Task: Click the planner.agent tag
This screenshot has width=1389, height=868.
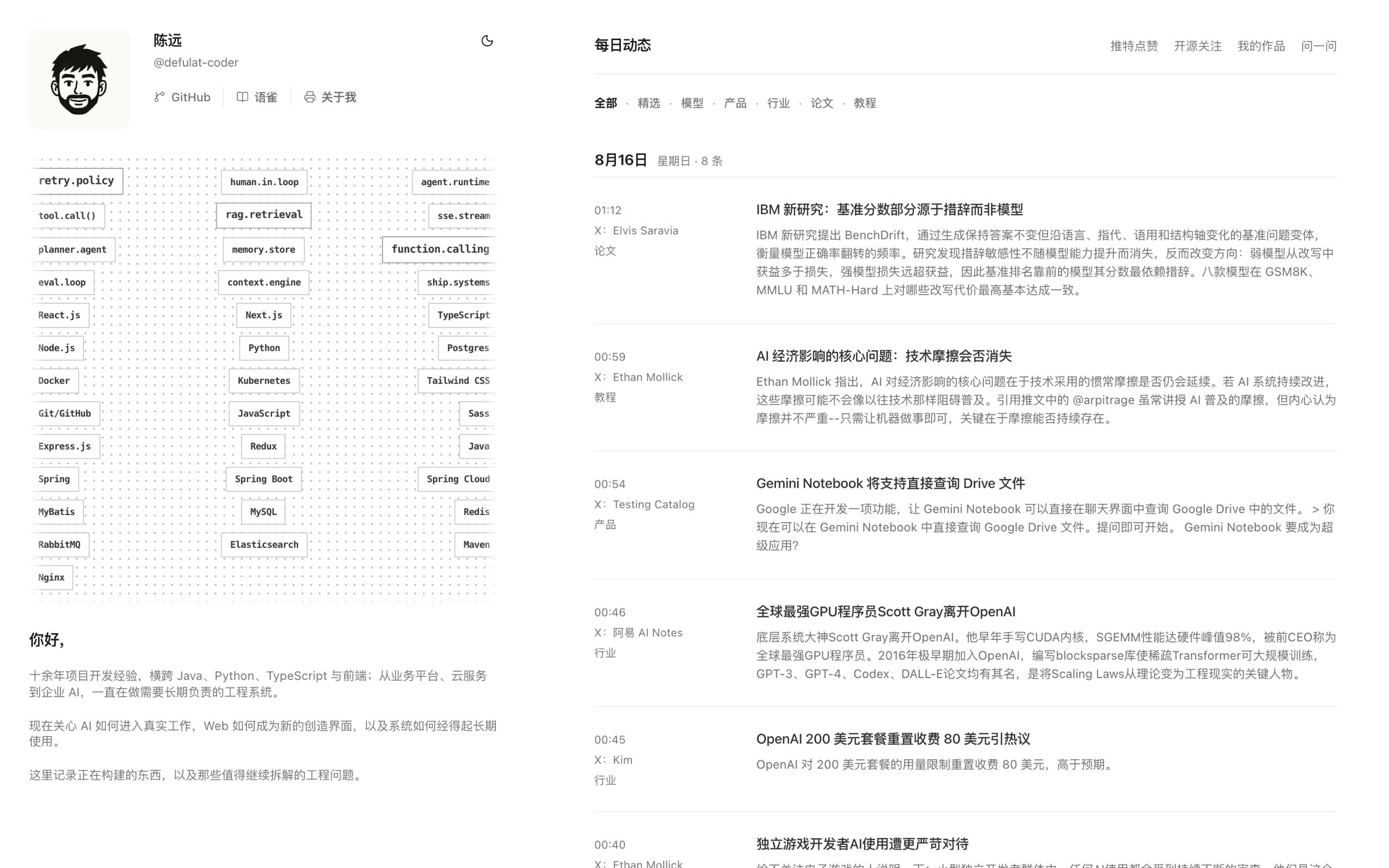Action: click(72, 250)
